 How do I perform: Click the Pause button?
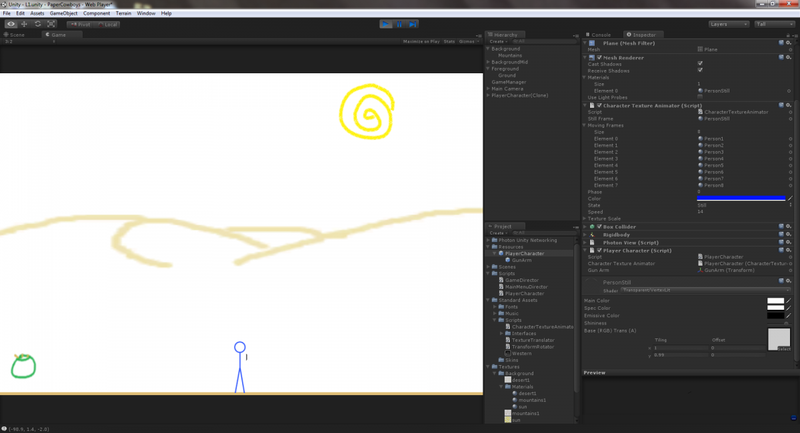pos(399,24)
